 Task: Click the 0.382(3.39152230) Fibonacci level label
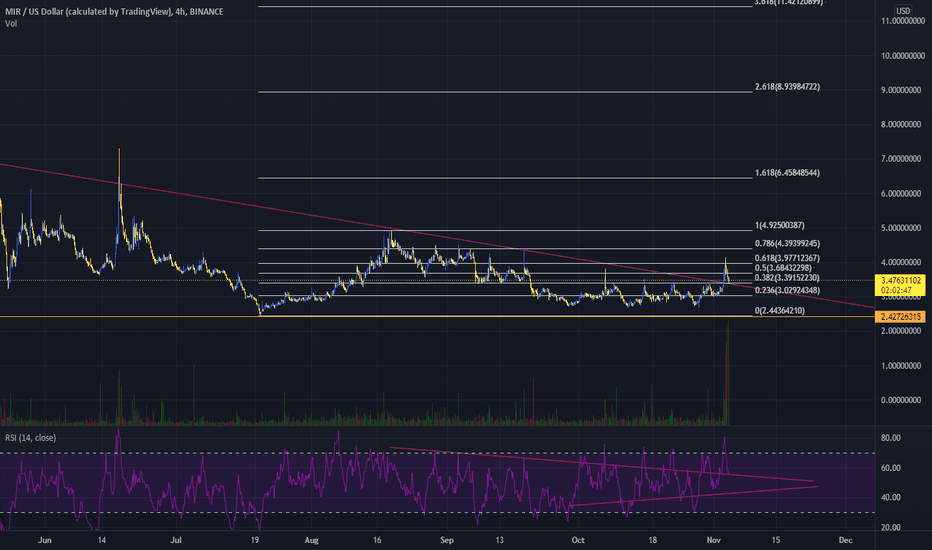[x=787, y=278]
